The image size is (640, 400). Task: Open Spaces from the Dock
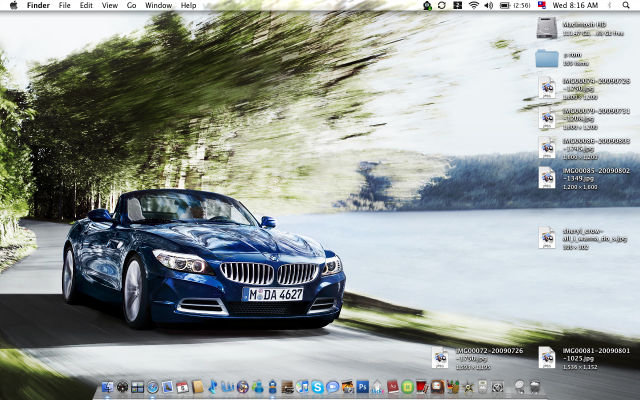(138, 387)
